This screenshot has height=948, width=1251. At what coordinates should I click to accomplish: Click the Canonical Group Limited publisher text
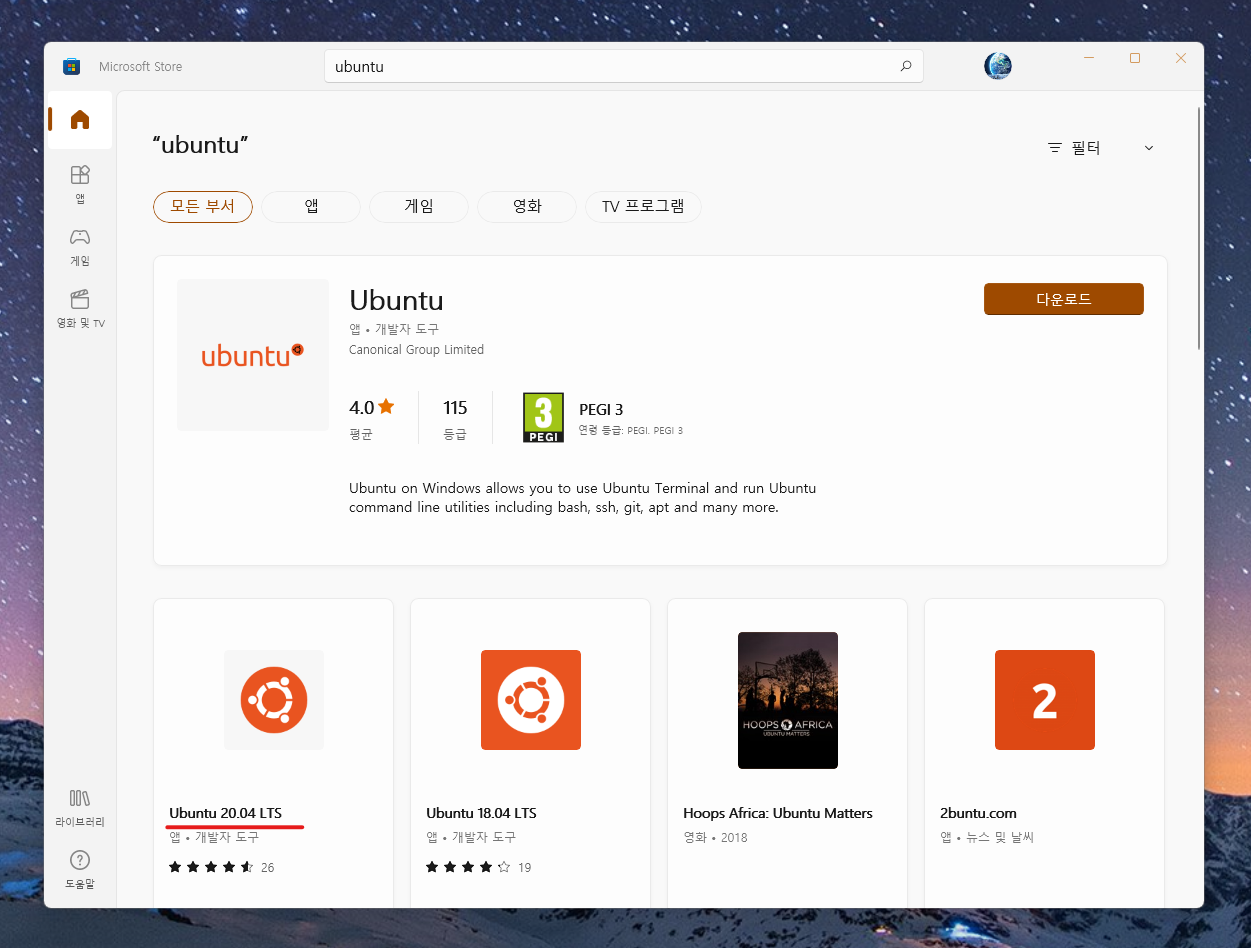click(x=416, y=350)
